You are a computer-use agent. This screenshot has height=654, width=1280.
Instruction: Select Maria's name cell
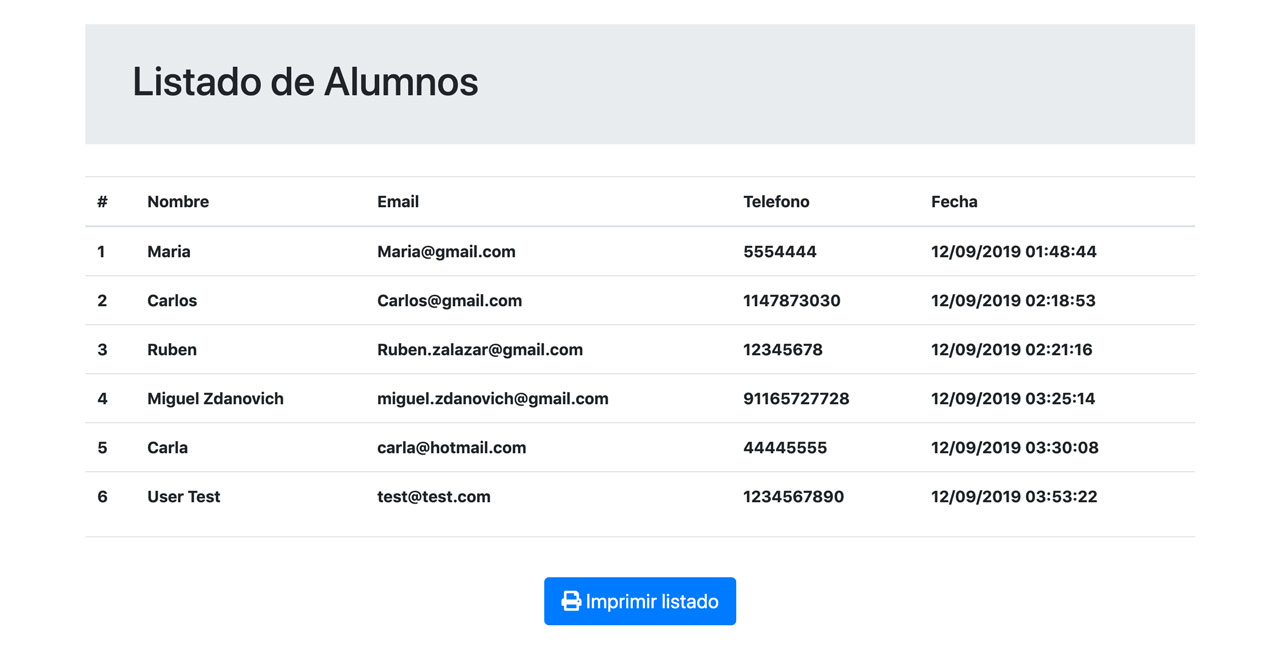tap(169, 252)
